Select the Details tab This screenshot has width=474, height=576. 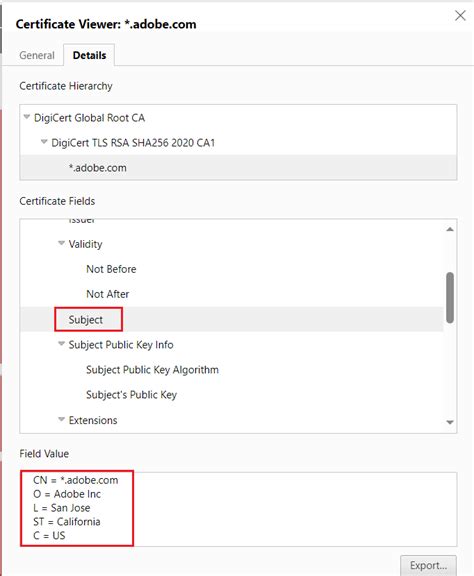89,55
